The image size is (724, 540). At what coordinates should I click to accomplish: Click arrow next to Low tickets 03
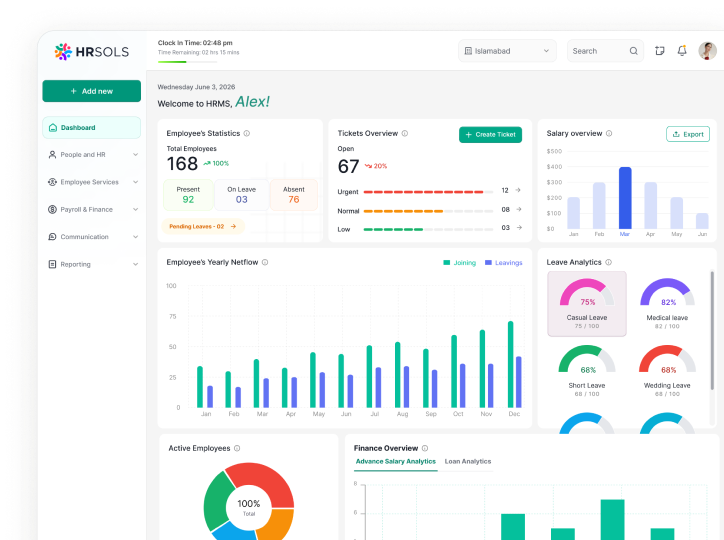519,228
